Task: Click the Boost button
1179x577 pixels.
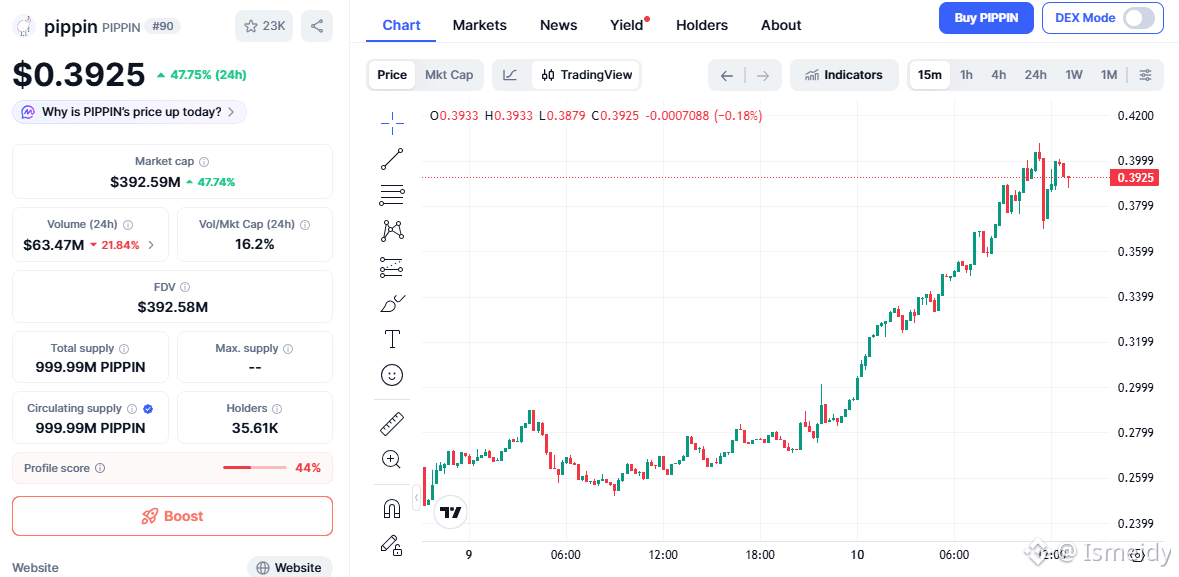Action: click(172, 516)
